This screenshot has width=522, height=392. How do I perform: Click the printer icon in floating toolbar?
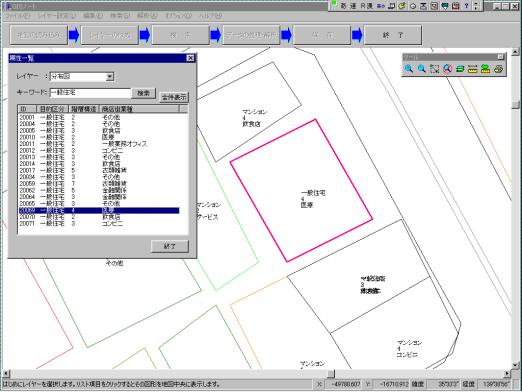[x=498, y=69]
